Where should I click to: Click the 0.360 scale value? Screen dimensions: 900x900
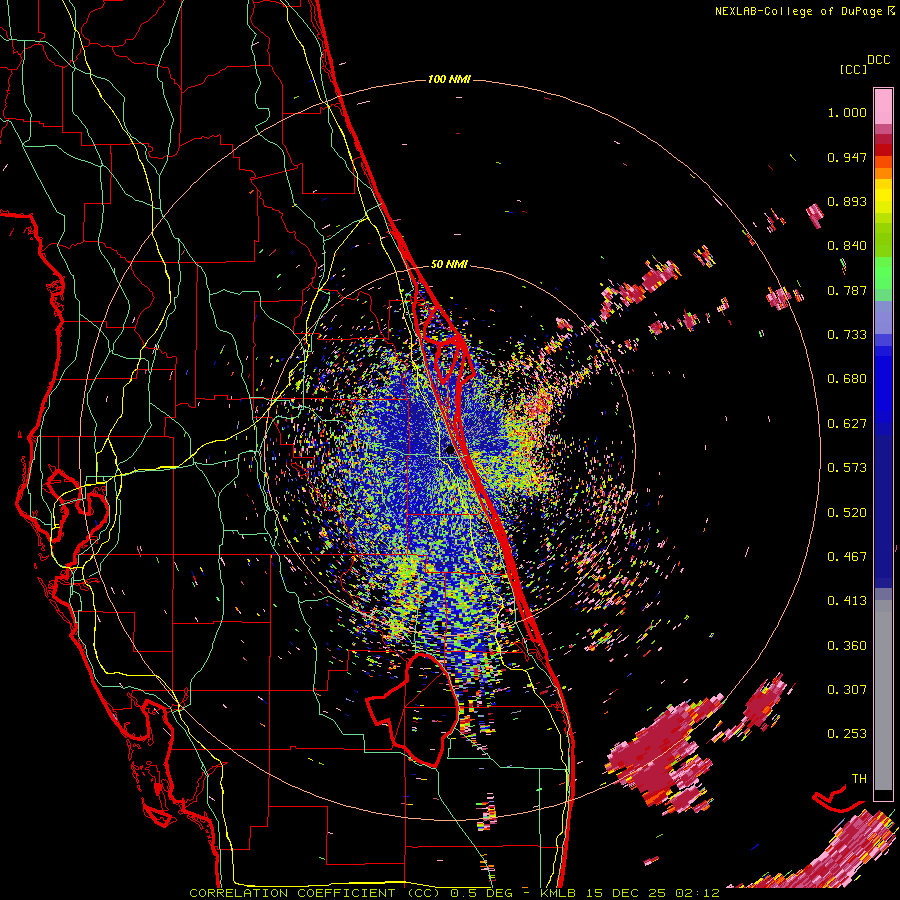(847, 646)
